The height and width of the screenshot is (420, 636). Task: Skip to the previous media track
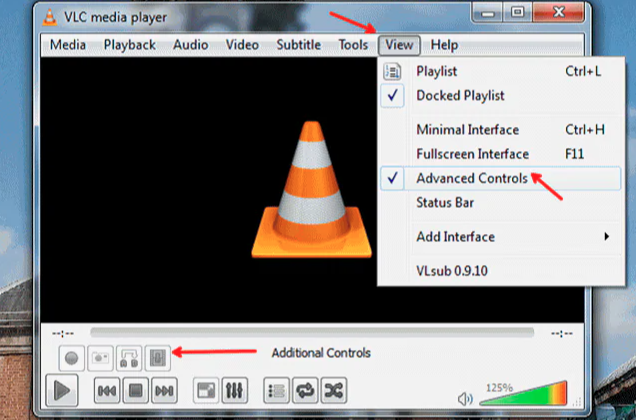(107, 391)
